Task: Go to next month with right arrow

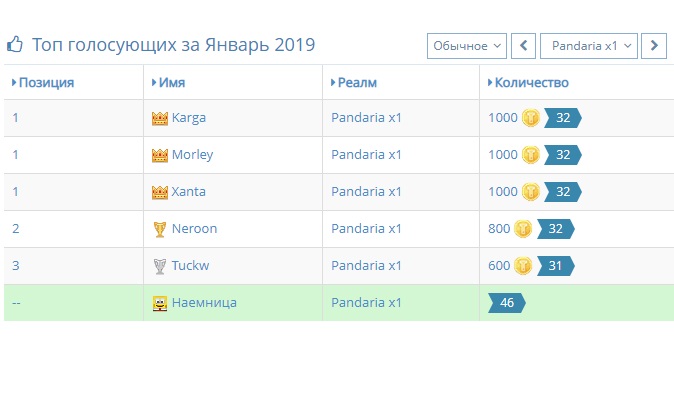Action: [x=654, y=46]
